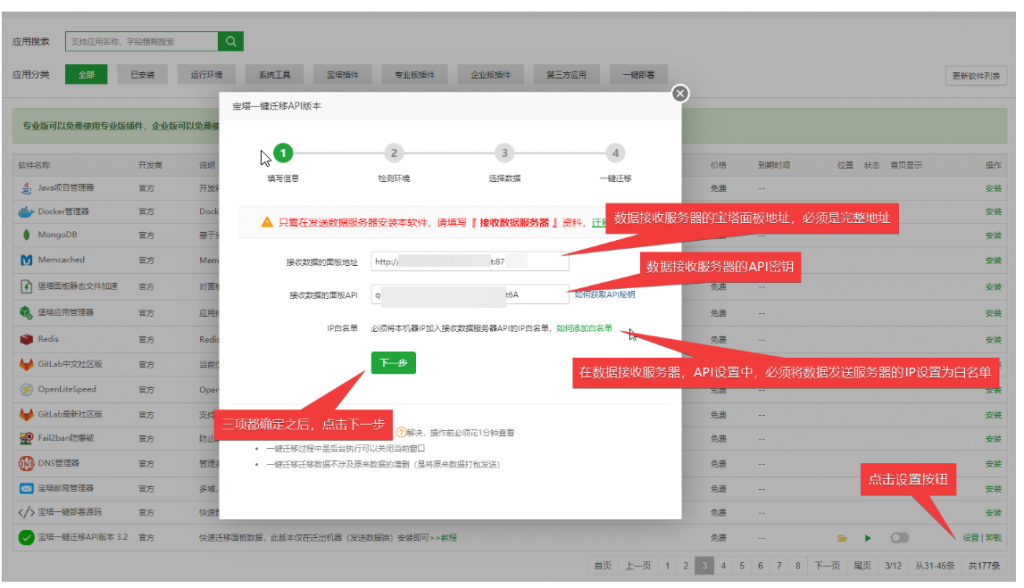Click the green search magnifier icon

coord(231,41)
